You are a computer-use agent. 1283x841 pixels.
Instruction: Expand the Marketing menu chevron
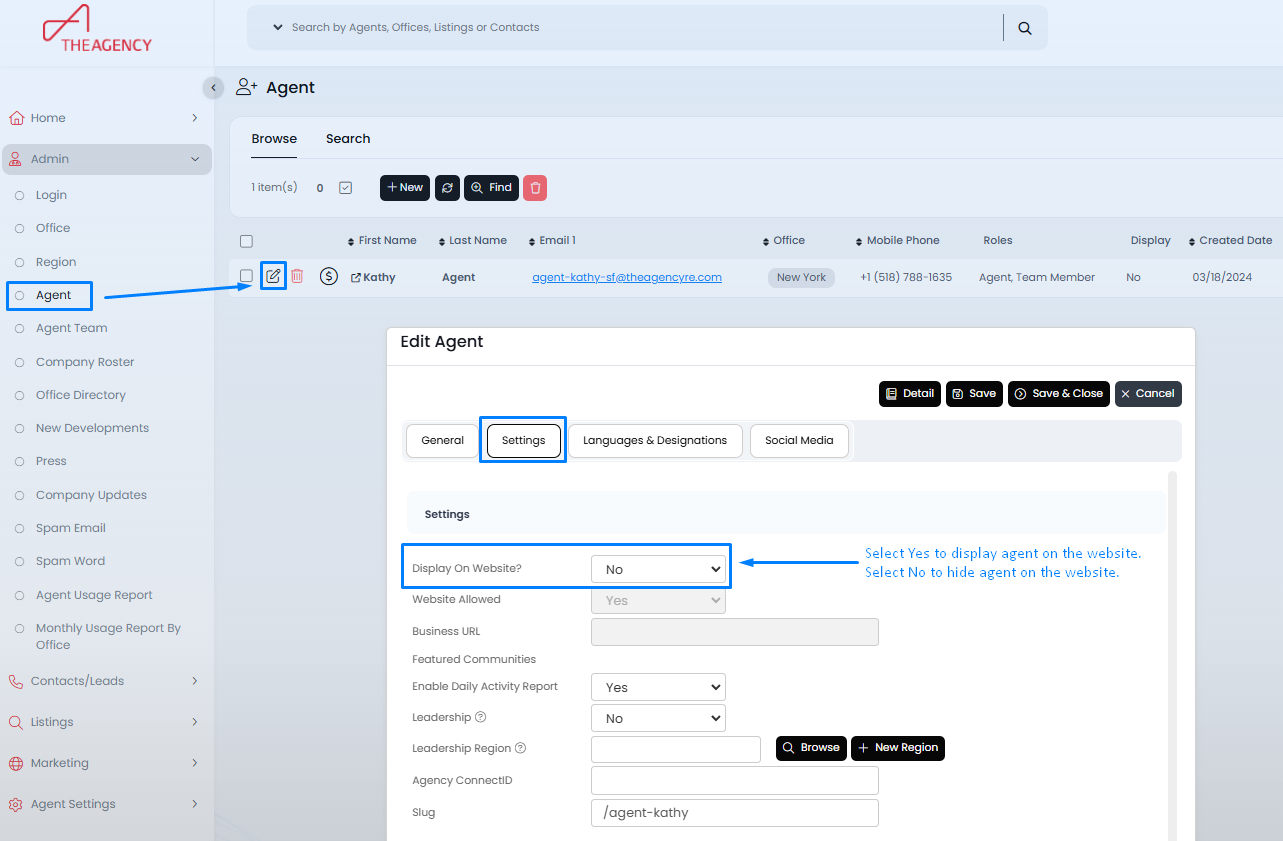click(x=195, y=763)
